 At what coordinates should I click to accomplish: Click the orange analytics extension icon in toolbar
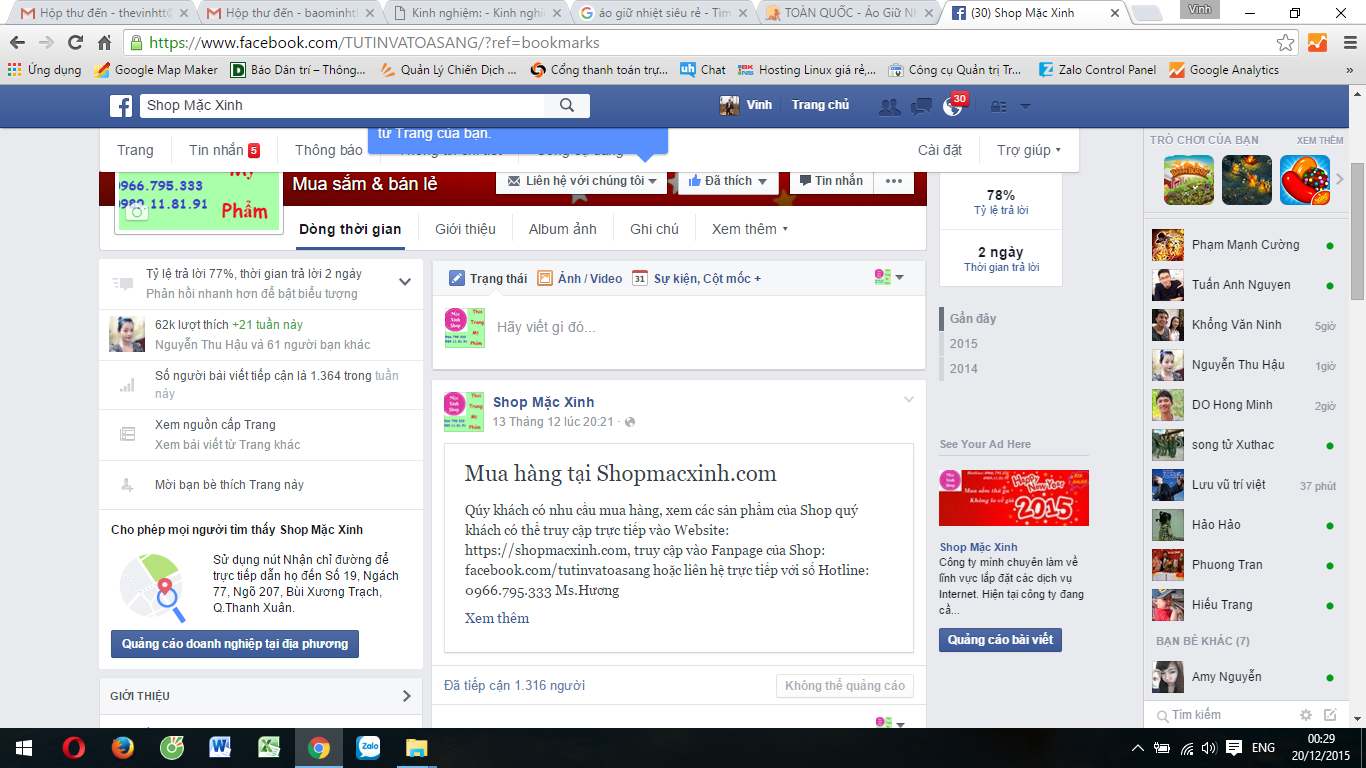click(x=1317, y=43)
